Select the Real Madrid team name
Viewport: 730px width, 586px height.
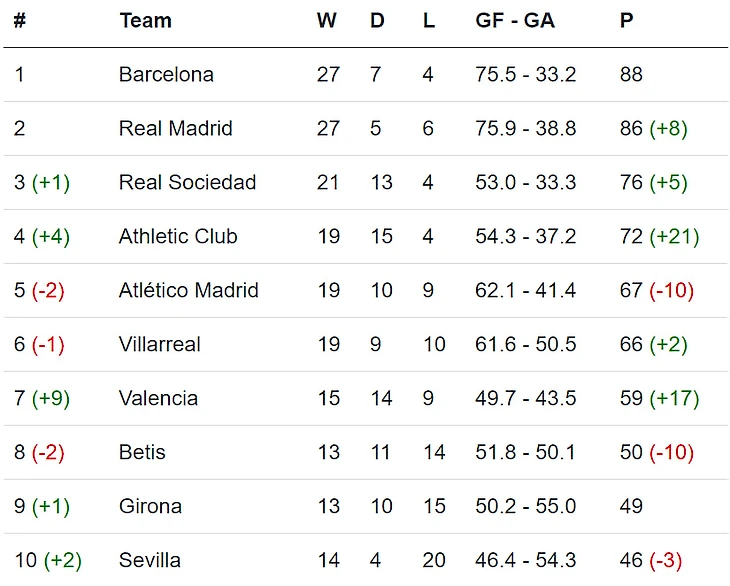pos(175,129)
